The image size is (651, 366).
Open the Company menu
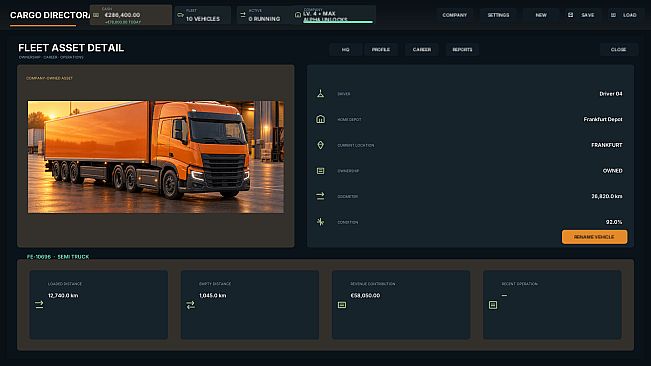455,15
